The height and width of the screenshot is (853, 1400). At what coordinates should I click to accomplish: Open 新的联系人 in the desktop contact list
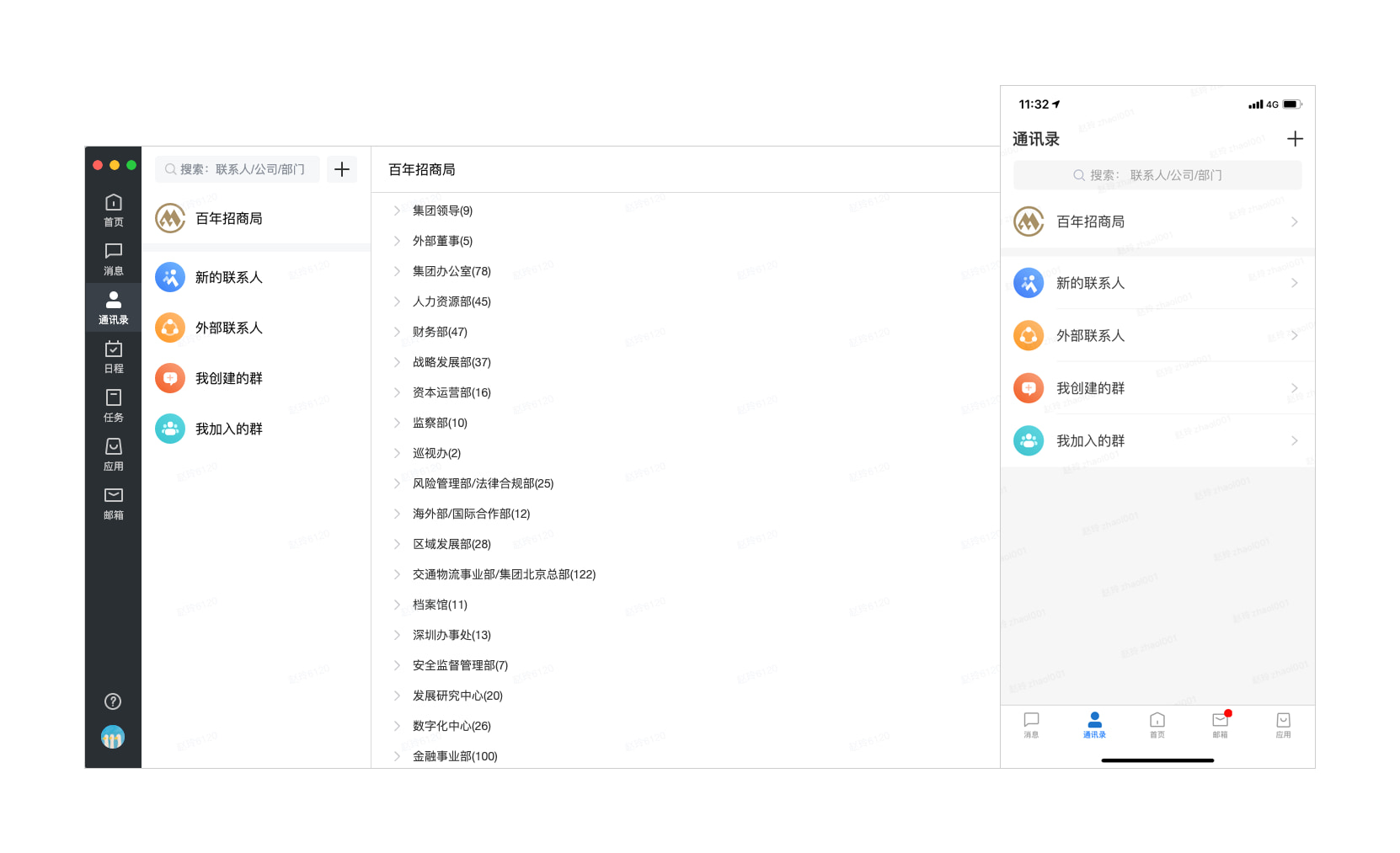tap(229, 276)
